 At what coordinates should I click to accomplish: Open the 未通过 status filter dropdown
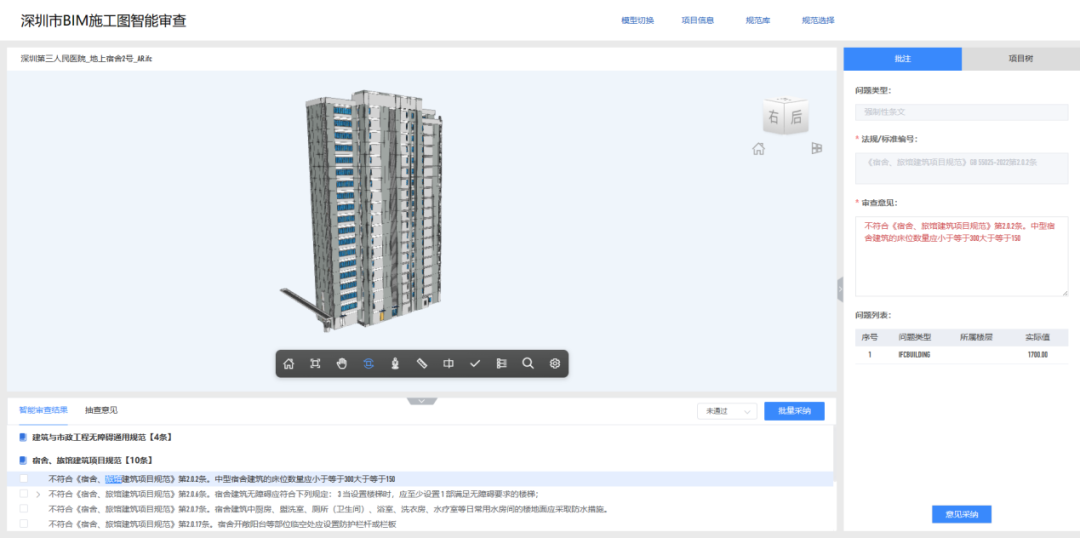[x=727, y=411]
